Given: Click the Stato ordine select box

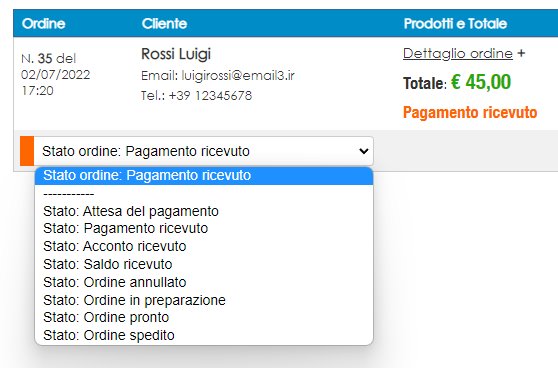Looking at the screenshot, I should click(204, 151).
